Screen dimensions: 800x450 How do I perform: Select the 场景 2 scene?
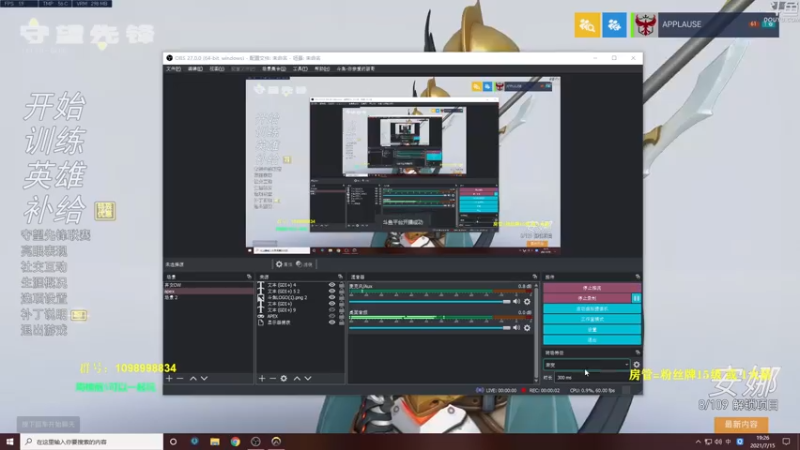click(208, 297)
